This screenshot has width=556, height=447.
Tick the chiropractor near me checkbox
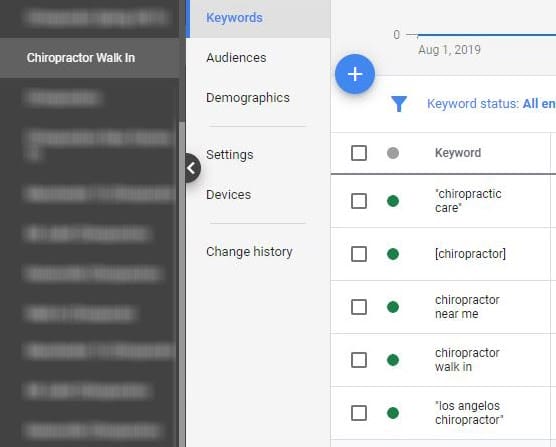[x=359, y=307]
